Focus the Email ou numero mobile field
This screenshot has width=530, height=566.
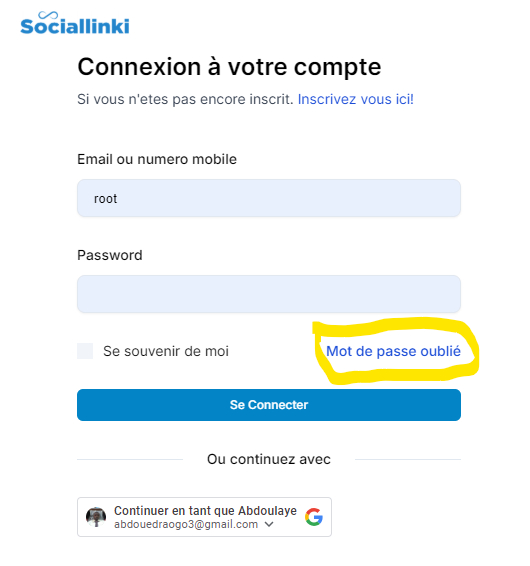pyautogui.click(x=269, y=198)
